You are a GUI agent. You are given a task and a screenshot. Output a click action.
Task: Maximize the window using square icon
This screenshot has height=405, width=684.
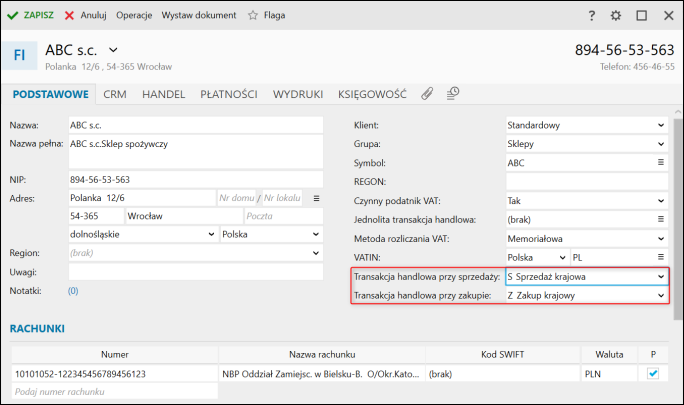641,16
